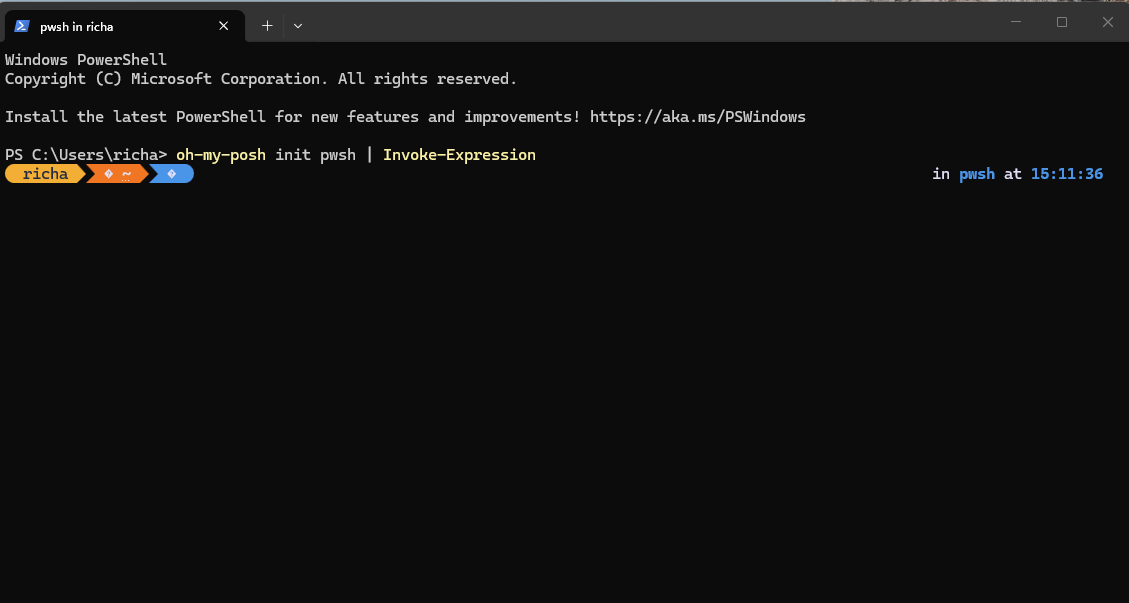Expand the new tab profile dropdown
Image resolution: width=1129 pixels, height=603 pixels.
[298, 26]
